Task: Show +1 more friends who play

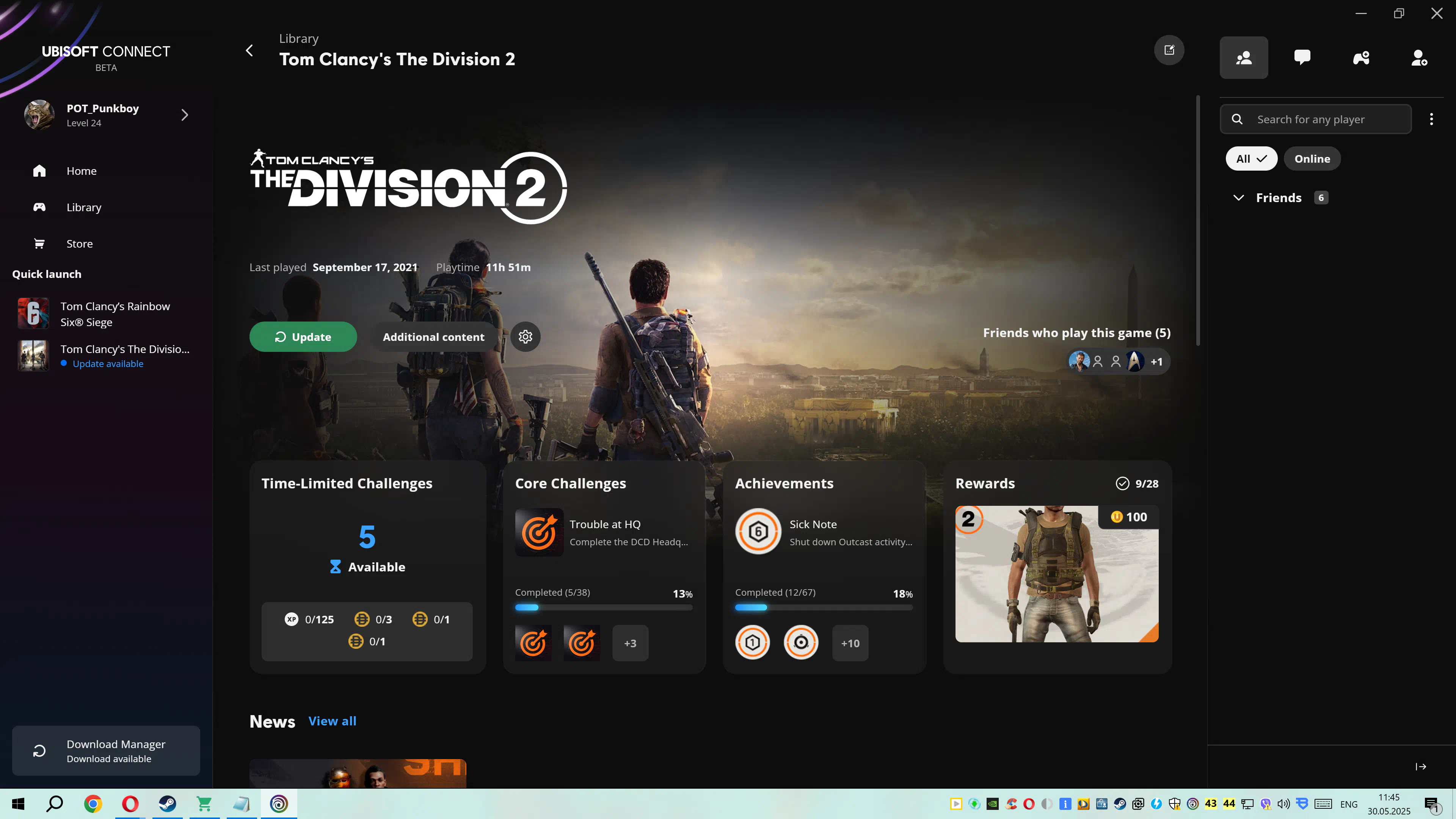Action: [1156, 362]
